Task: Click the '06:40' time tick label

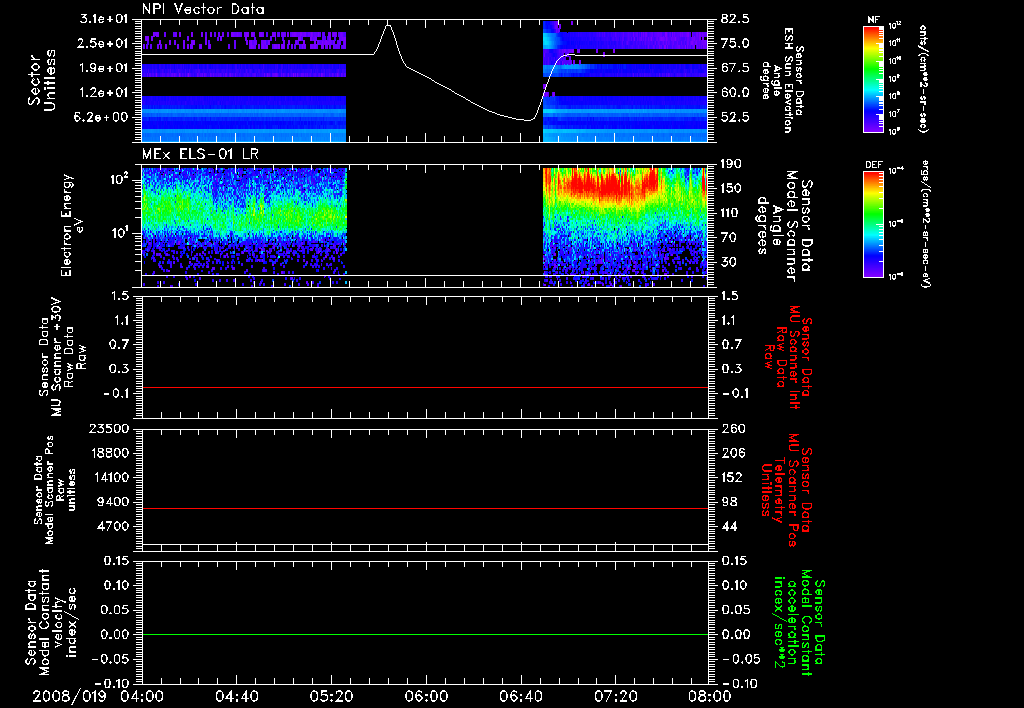Action: 520,696
